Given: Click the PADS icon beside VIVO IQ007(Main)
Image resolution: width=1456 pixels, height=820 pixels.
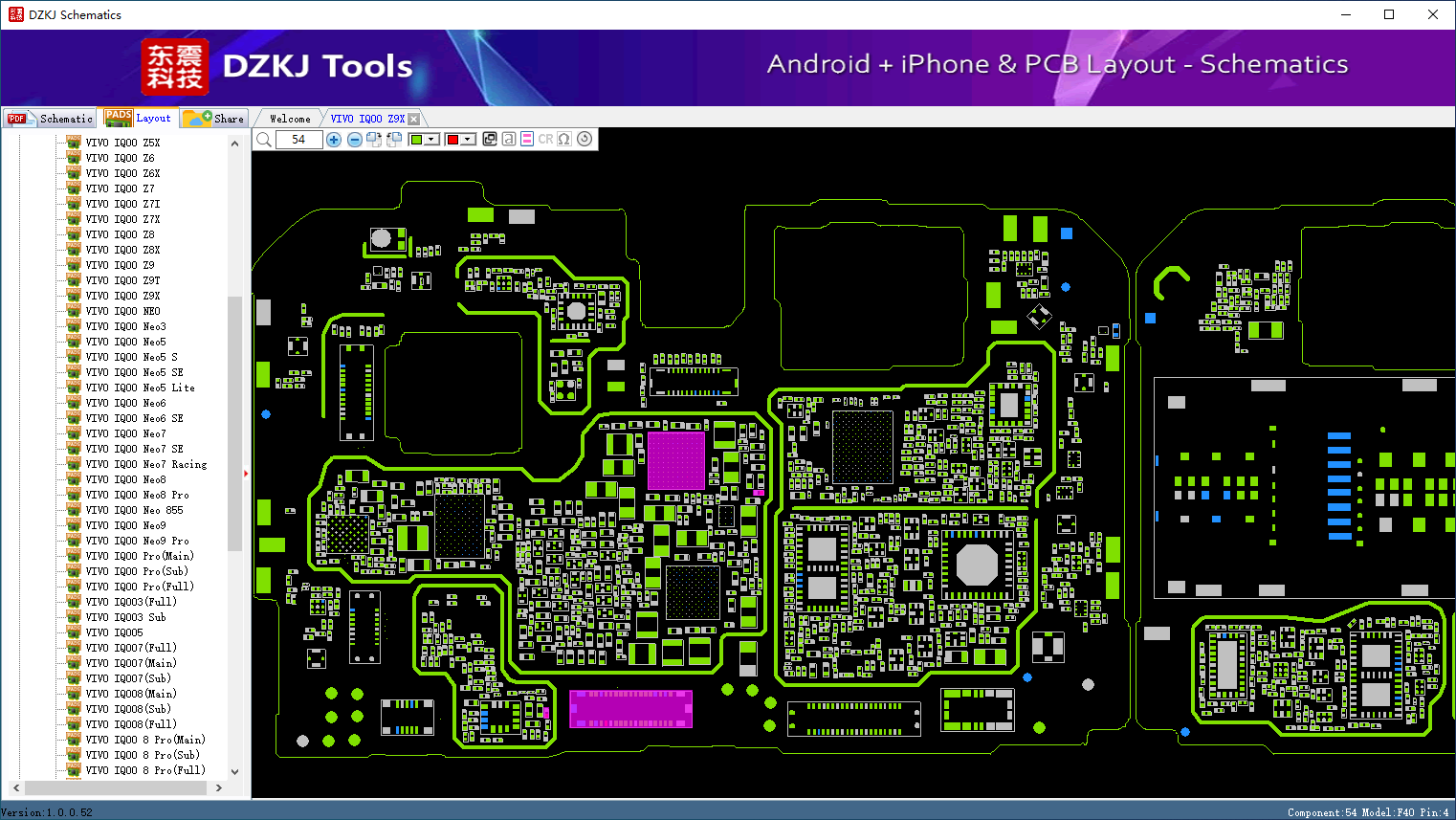Looking at the screenshot, I should [x=74, y=663].
